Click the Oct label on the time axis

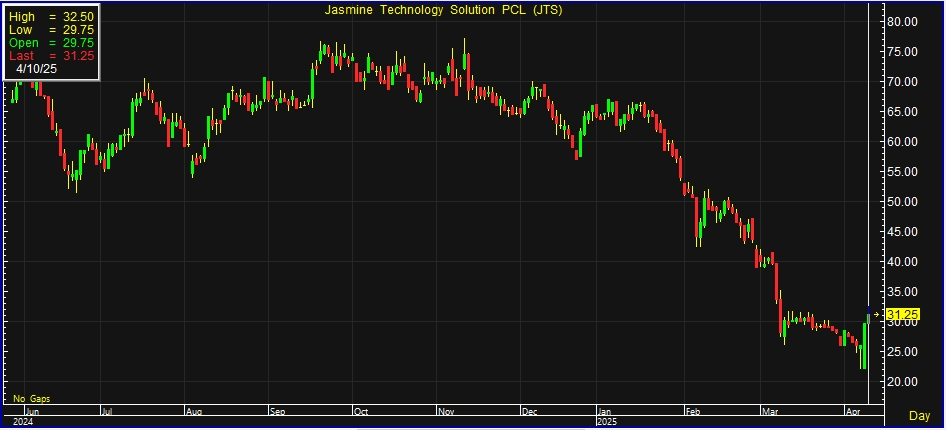pos(361,411)
